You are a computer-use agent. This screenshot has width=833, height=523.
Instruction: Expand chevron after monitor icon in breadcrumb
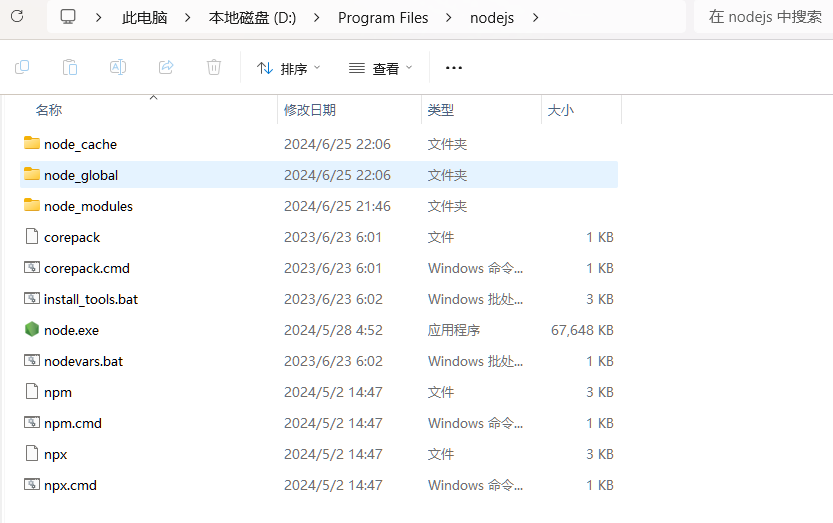98,18
